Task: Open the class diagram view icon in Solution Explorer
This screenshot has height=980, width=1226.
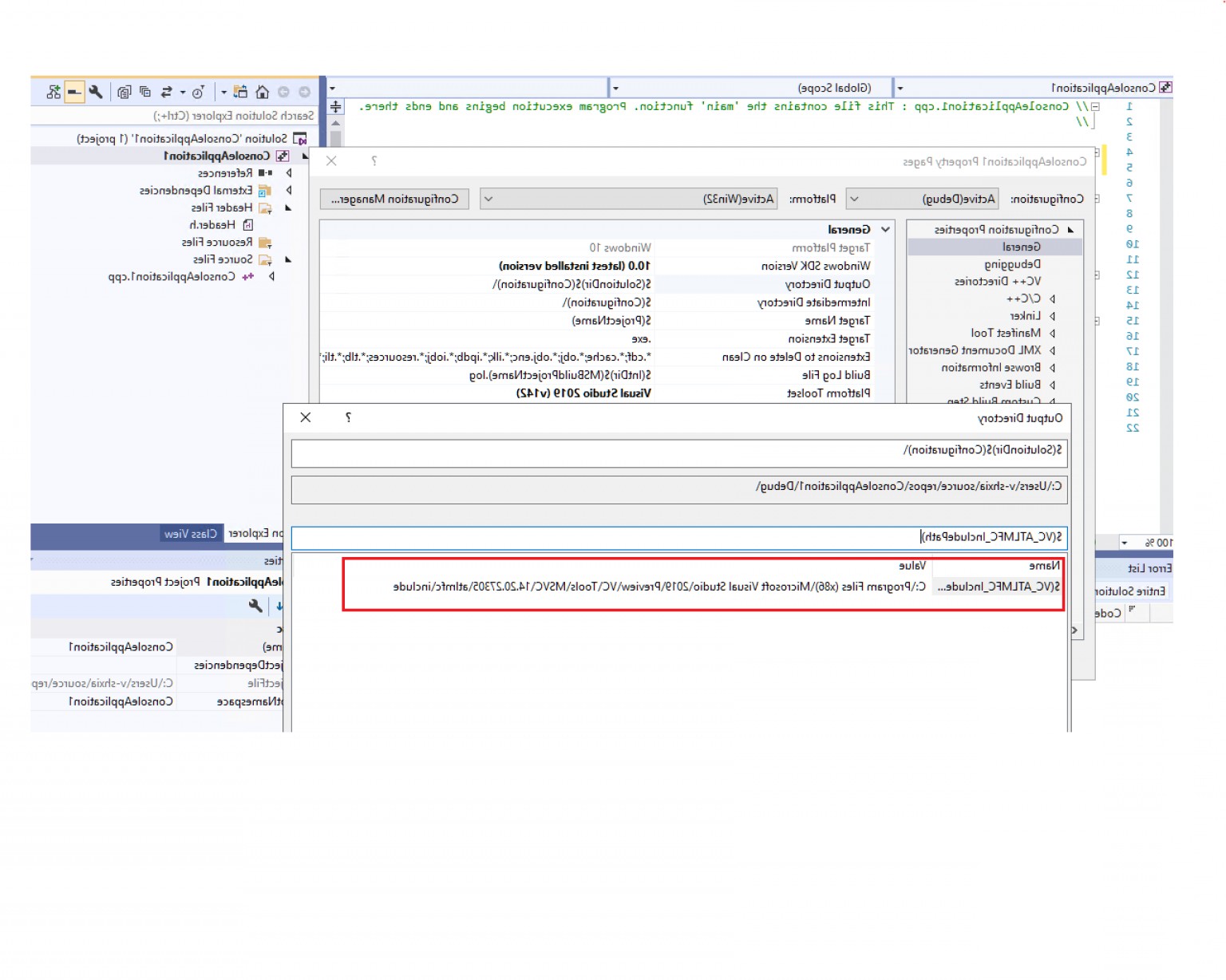Action: point(53,92)
